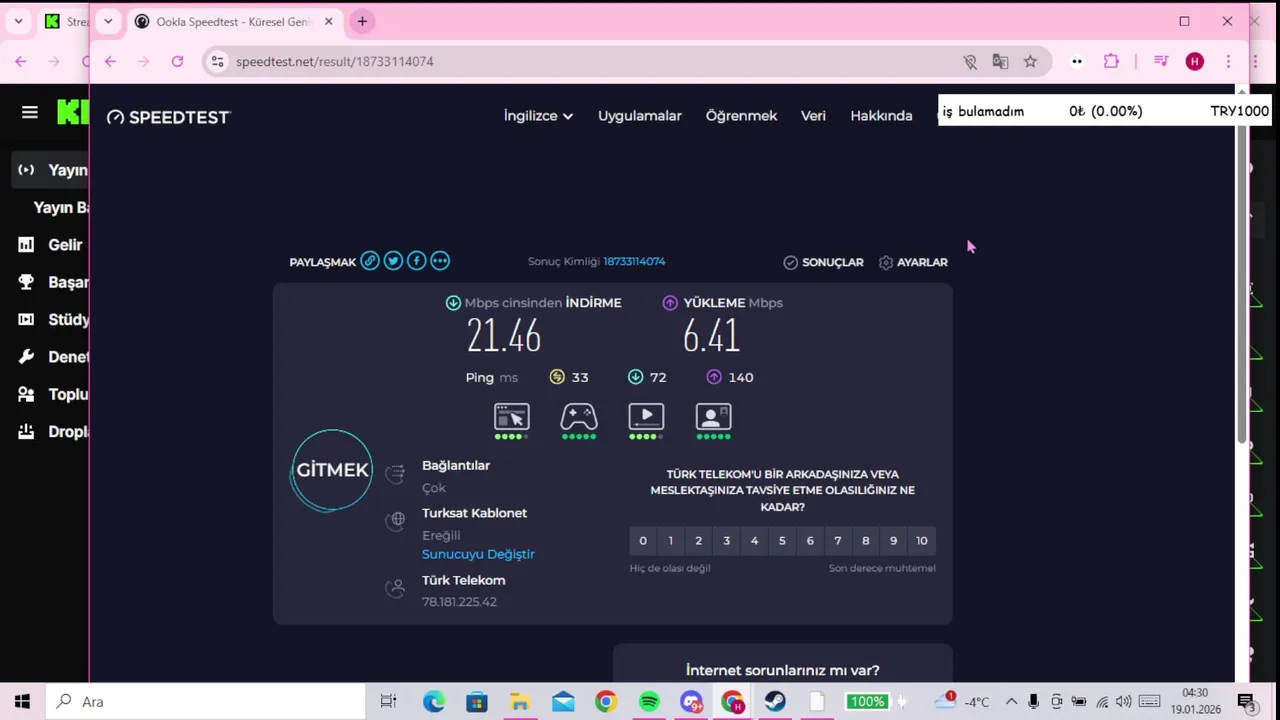The image size is (1280, 720).
Task: Open the Öğrenmek menu item
Action: click(741, 116)
